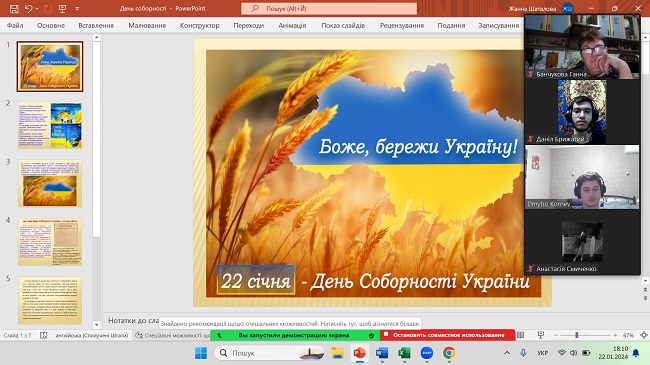Open the Рецензування ribbon tab

tap(402, 25)
